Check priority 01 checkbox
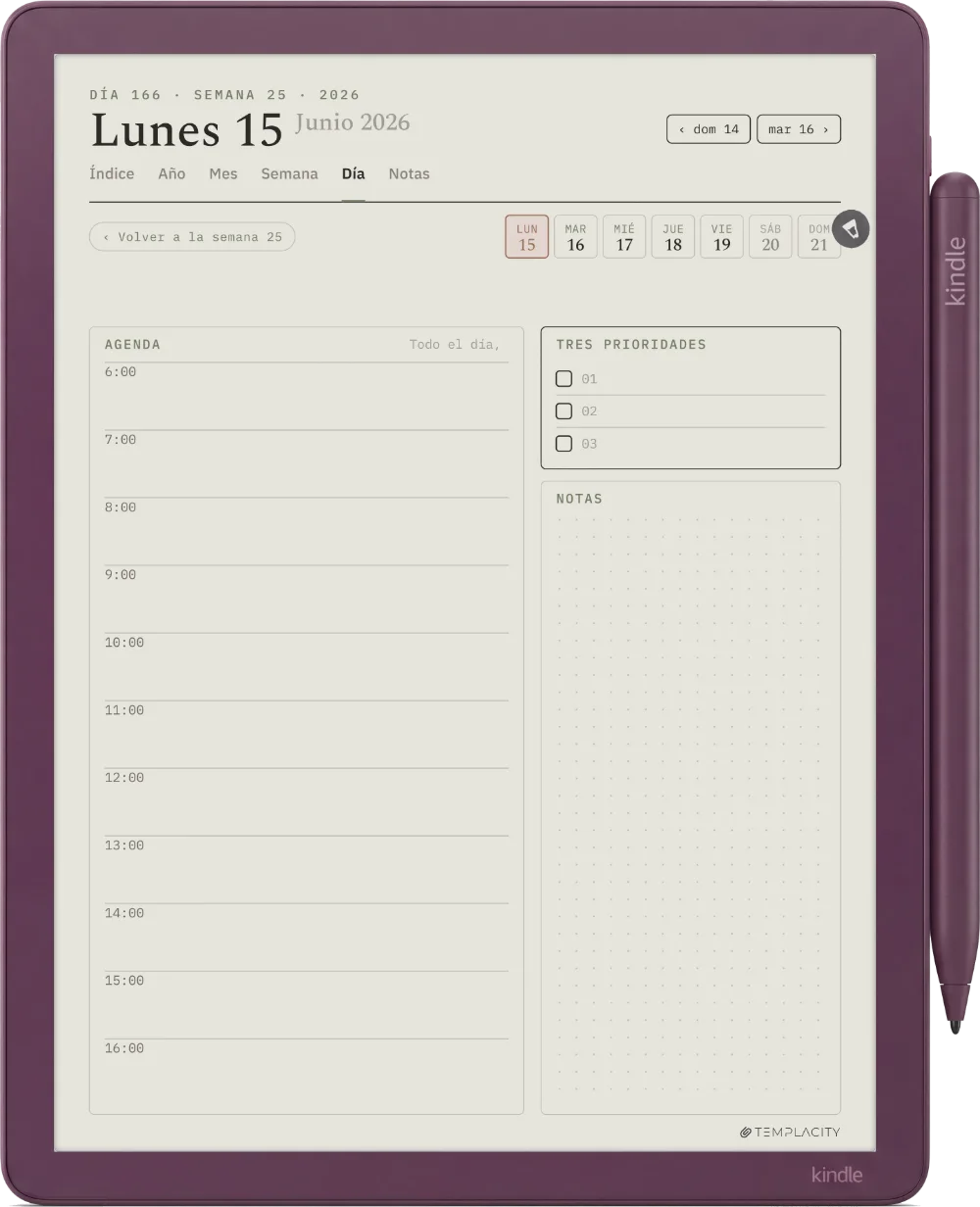The height and width of the screenshot is (1207, 980). (563, 378)
